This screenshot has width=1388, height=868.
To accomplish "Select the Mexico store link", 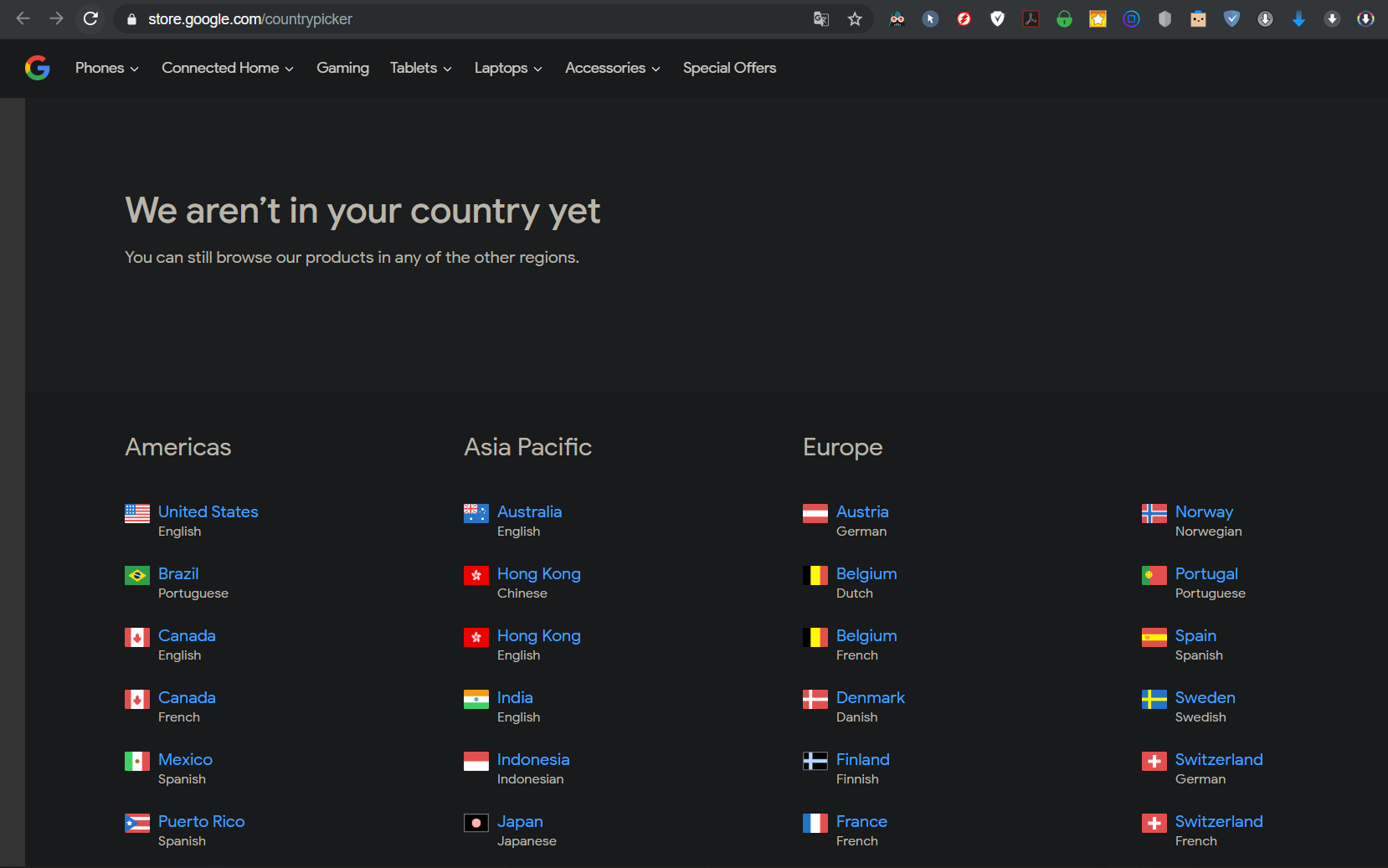I will (185, 759).
